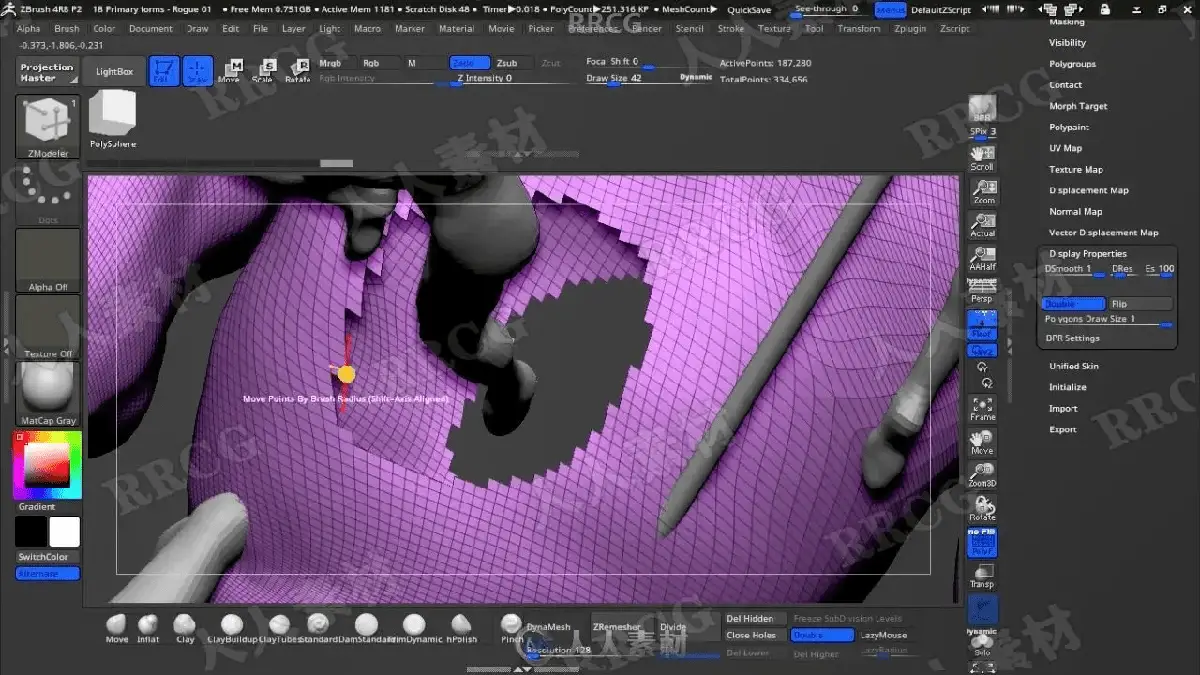Open the Zplugin menu
Image resolution: width=1200 pixels, height=675 pixels.
(x=910, y=29)
